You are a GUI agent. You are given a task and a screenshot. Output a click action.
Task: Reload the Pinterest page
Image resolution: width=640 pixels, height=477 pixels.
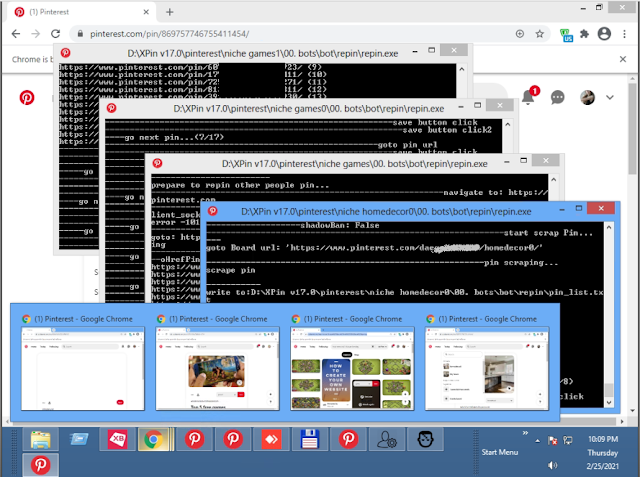[56, 34]
